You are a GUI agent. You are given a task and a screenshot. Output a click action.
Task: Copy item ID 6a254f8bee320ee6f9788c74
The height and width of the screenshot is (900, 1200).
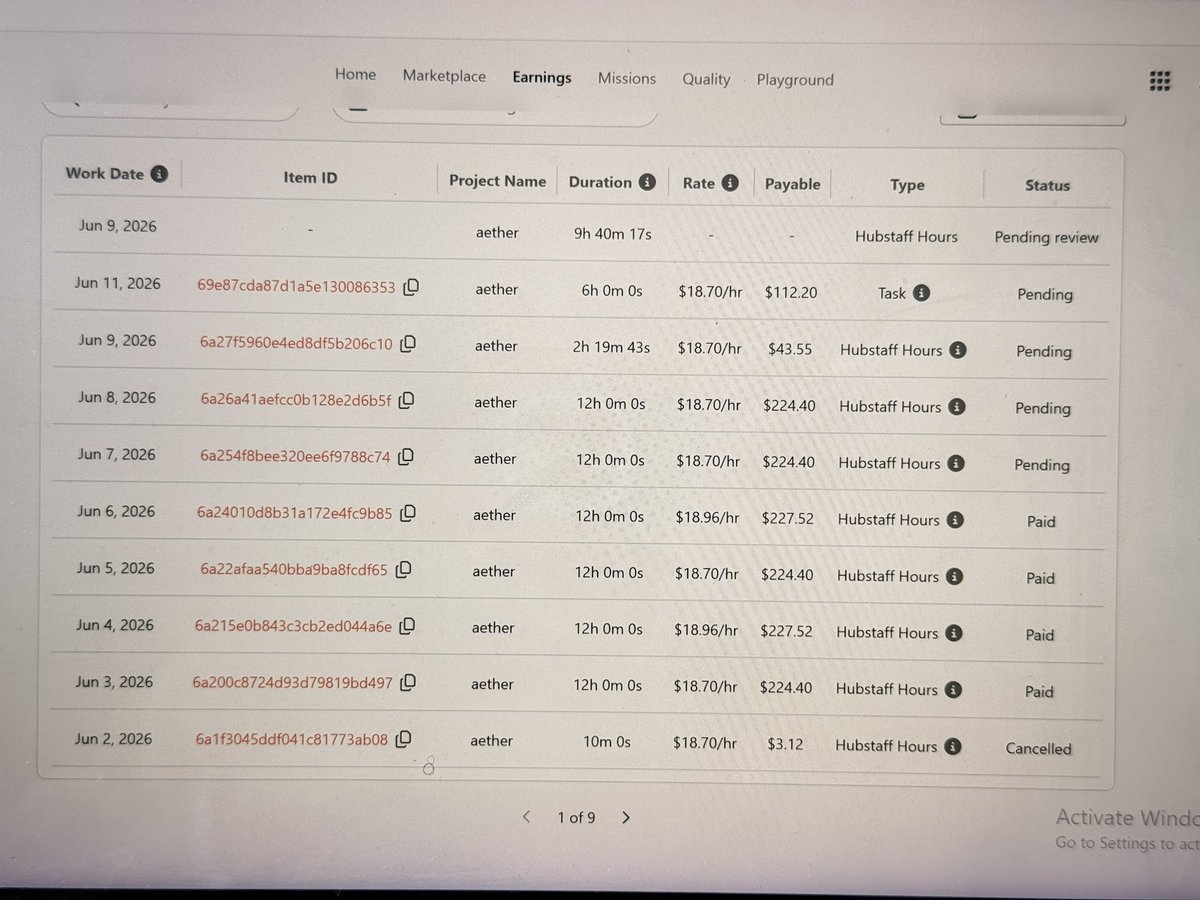click(x=406, y=457)
